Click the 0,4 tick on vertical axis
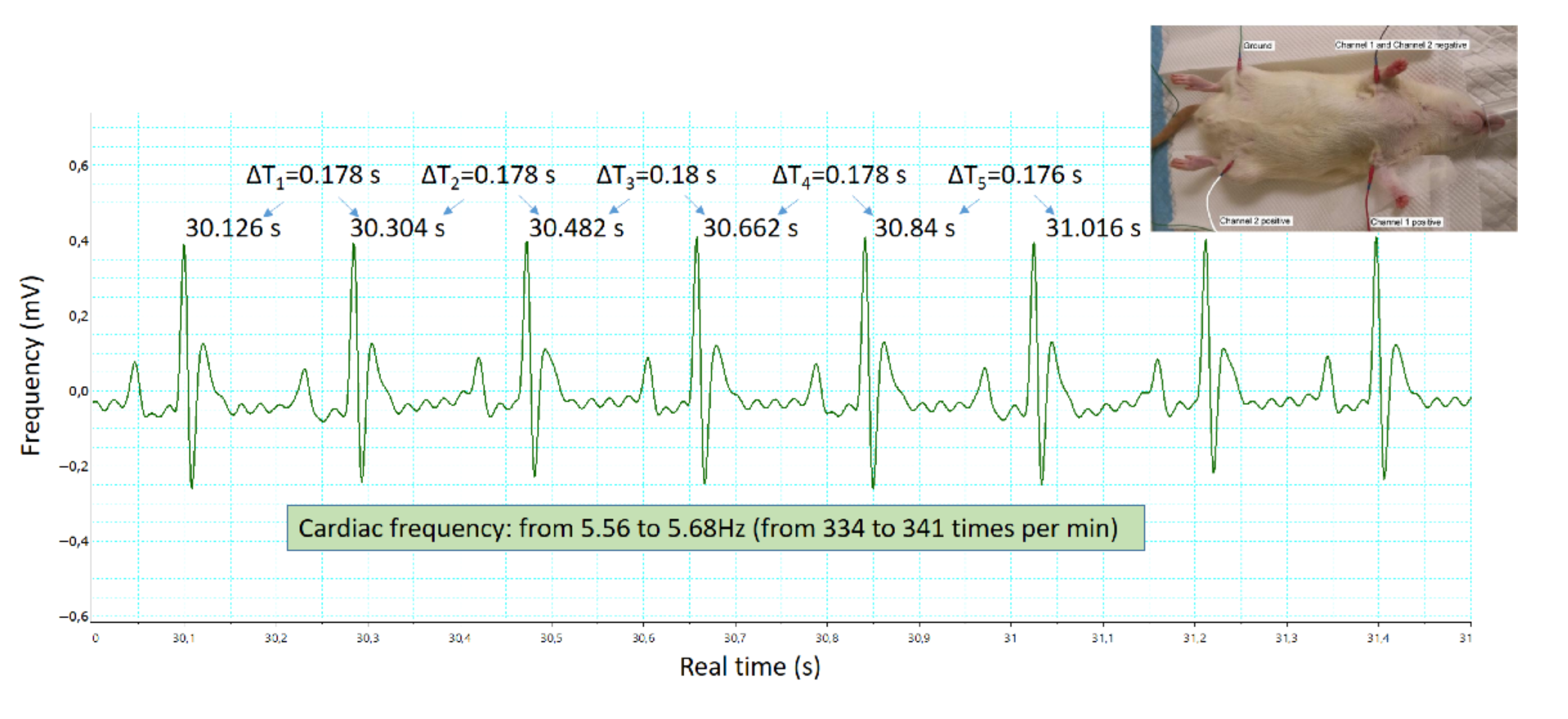1568x719 pixels. [x=78, y=241]
